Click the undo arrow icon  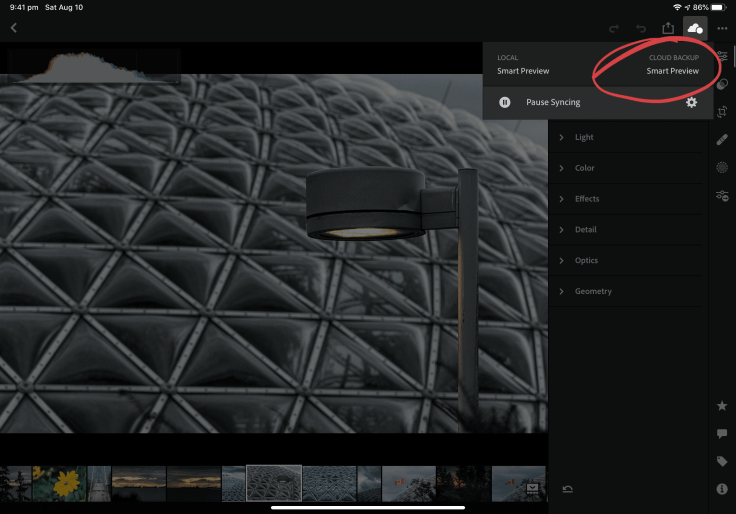pos(641,29)
